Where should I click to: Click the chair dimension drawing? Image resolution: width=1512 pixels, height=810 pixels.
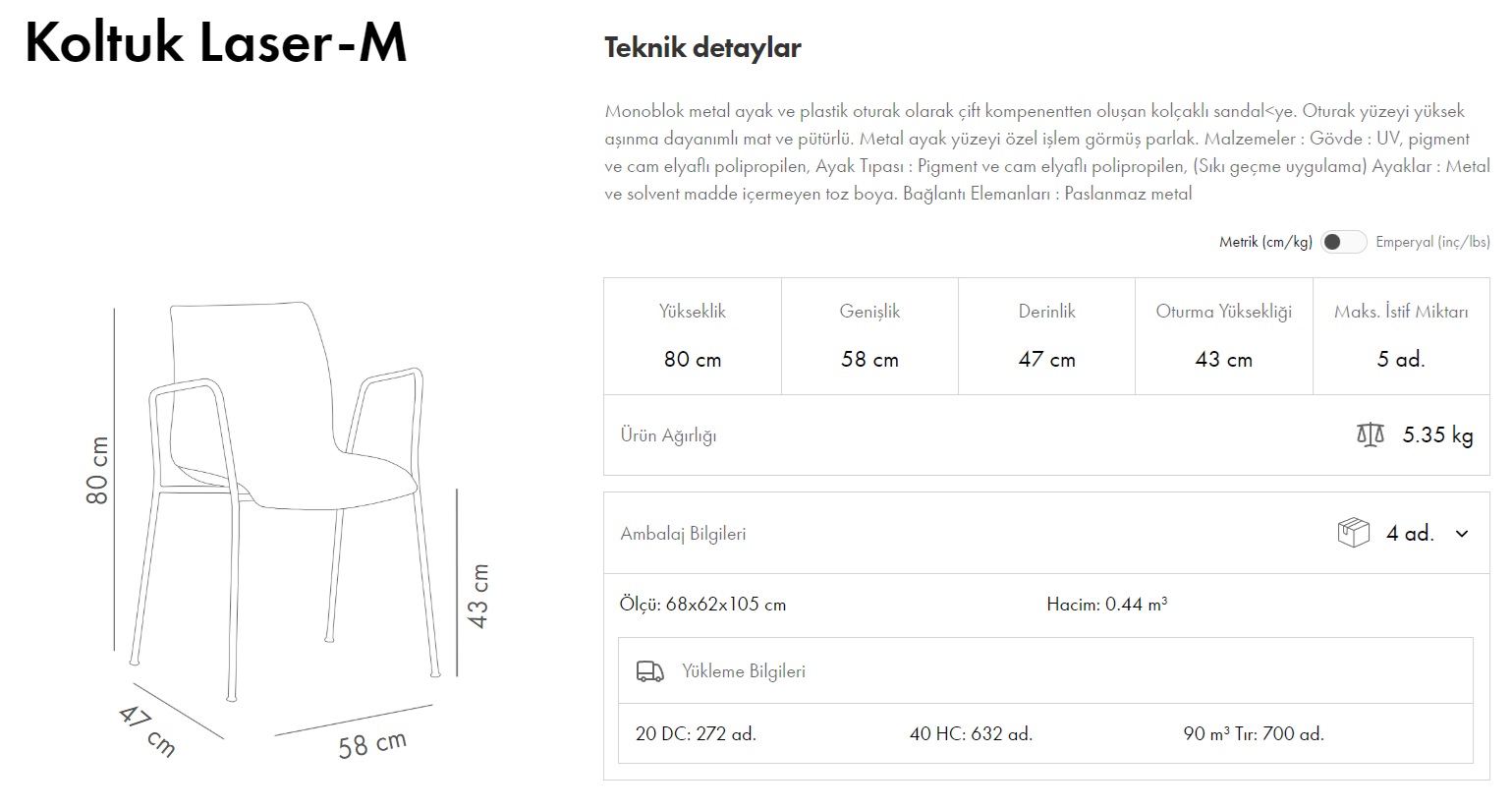(285, 501)
